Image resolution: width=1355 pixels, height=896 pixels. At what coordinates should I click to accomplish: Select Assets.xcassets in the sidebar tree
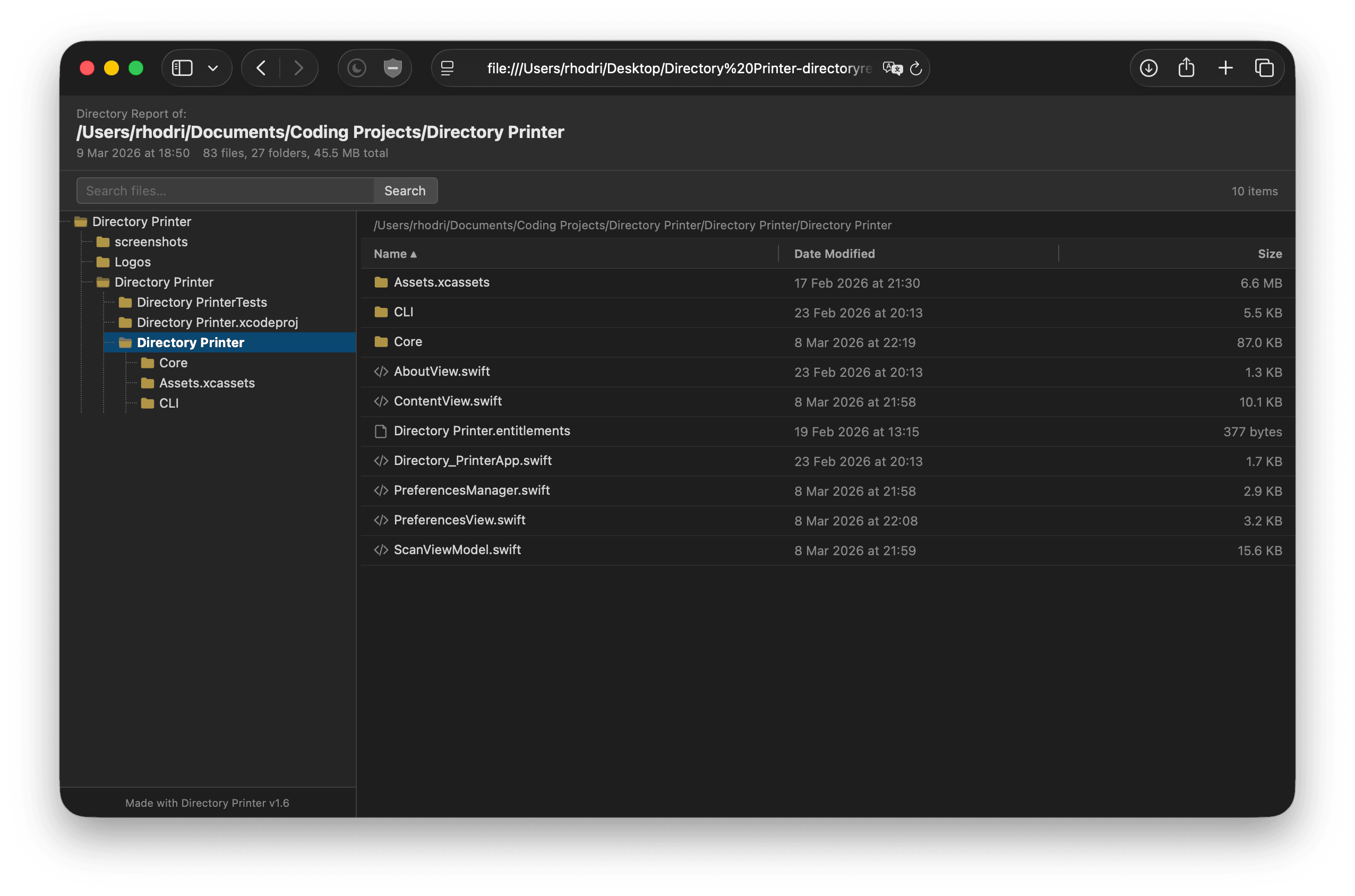coord(207,383)
